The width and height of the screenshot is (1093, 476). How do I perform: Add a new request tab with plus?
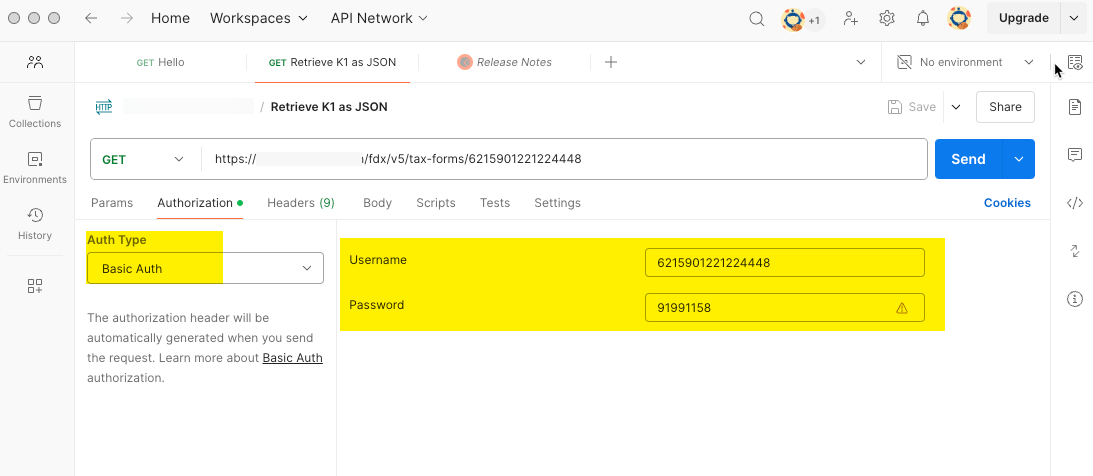611,62
